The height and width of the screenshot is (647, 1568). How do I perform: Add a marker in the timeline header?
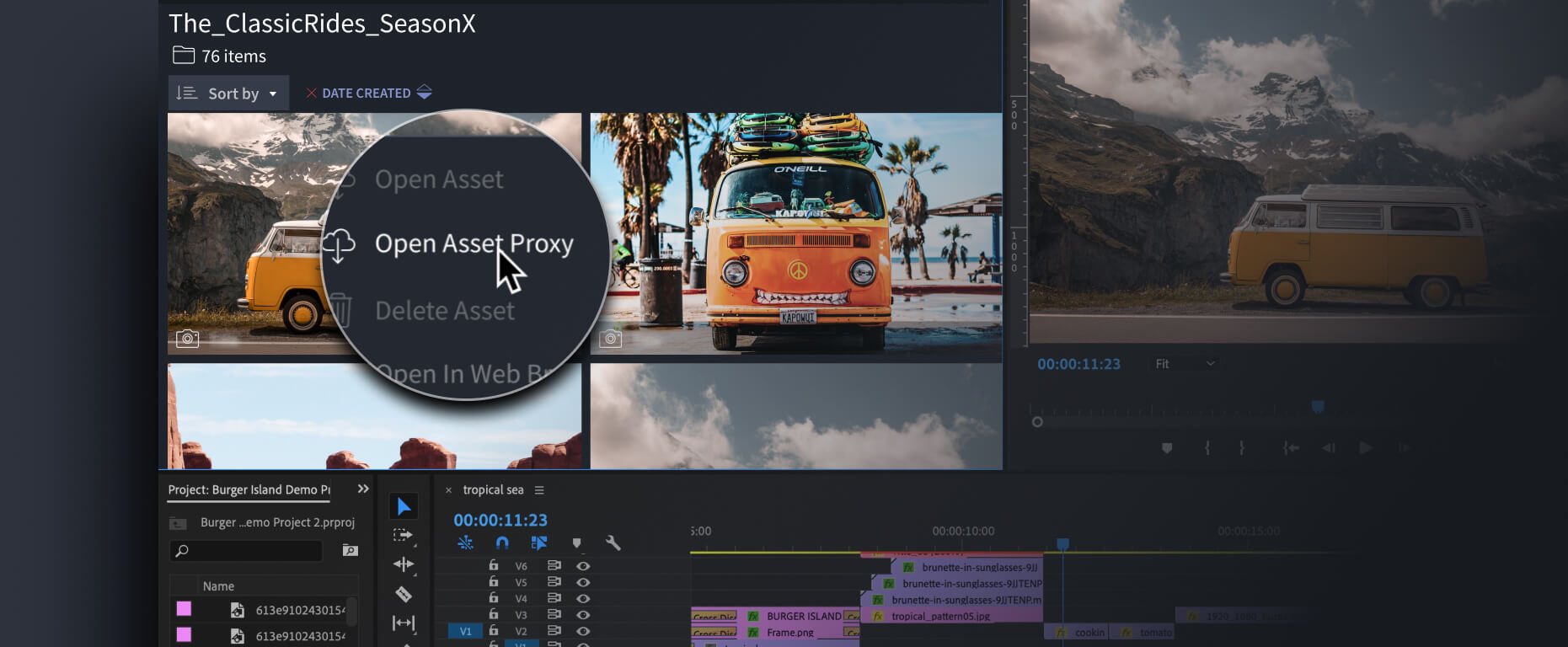pos(576,543)
